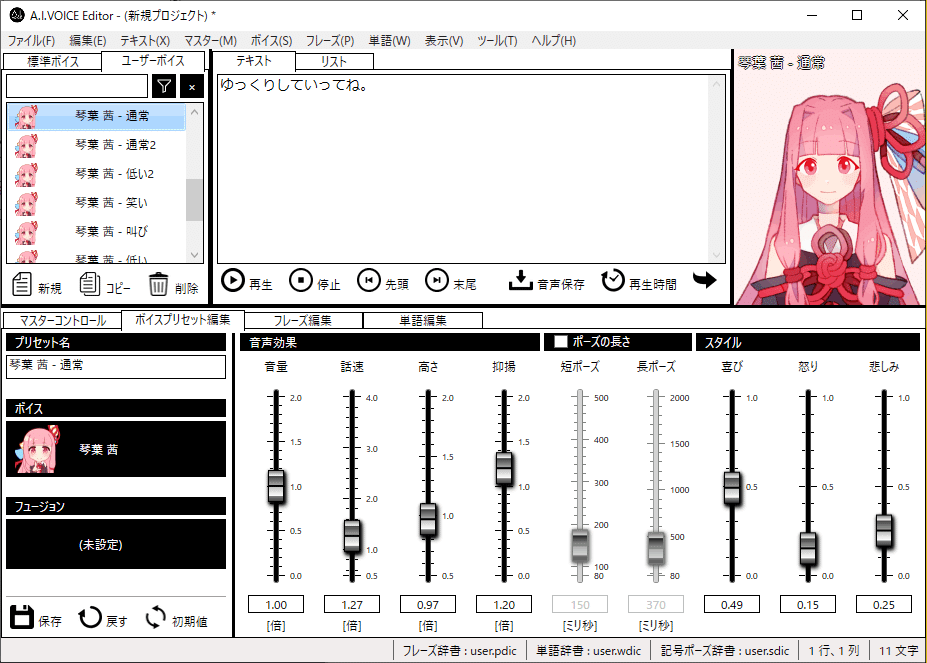Image resolution: width=927 pixels, height=663 pixels.
Task: Click the 琴葉 茜 voice thumbnail panel
Action: coord(116,449)
